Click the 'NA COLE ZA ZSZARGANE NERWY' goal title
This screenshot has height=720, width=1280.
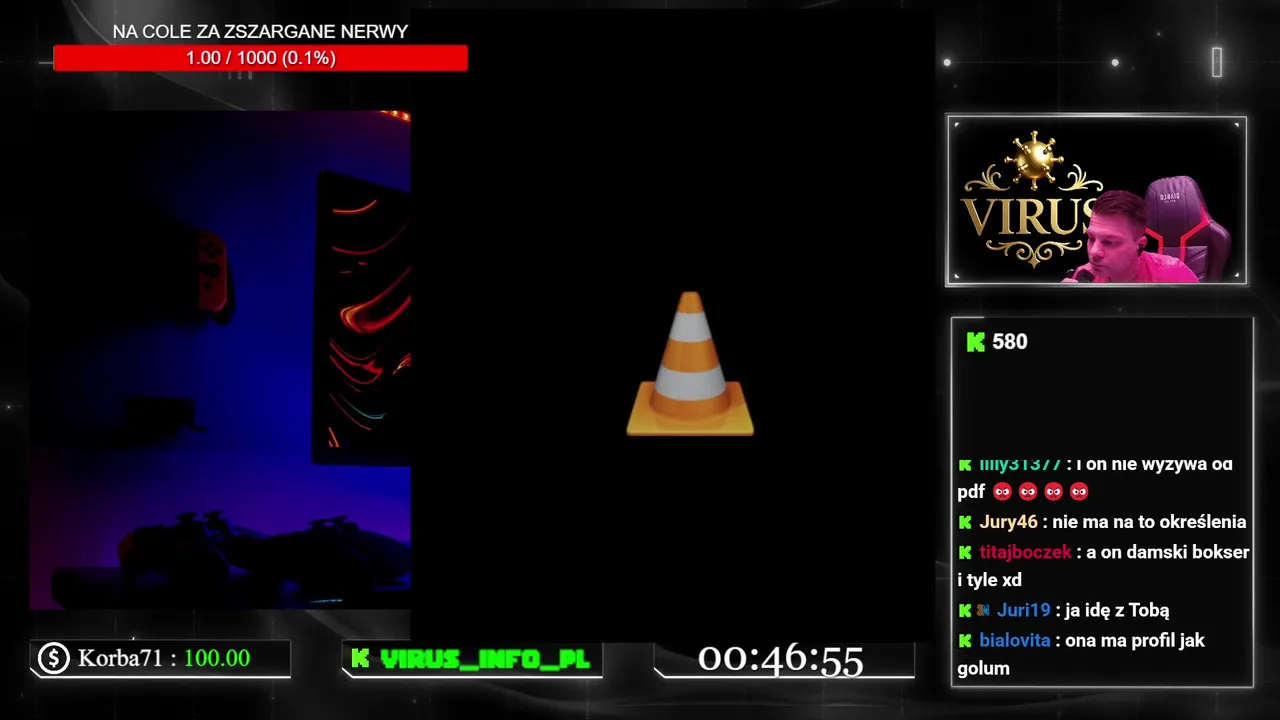coord(260,32)
